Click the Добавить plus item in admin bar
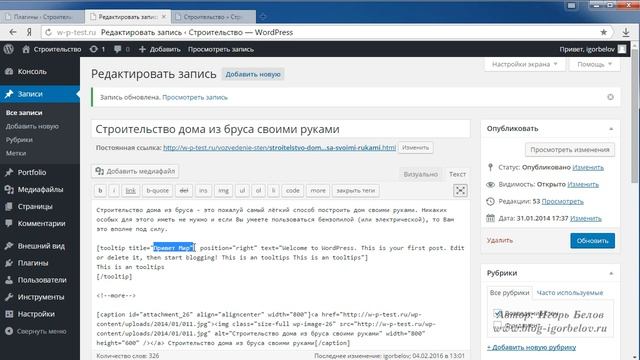Image resolution: width=640 pixels, height=360 pixels. (x=159, y=49)
